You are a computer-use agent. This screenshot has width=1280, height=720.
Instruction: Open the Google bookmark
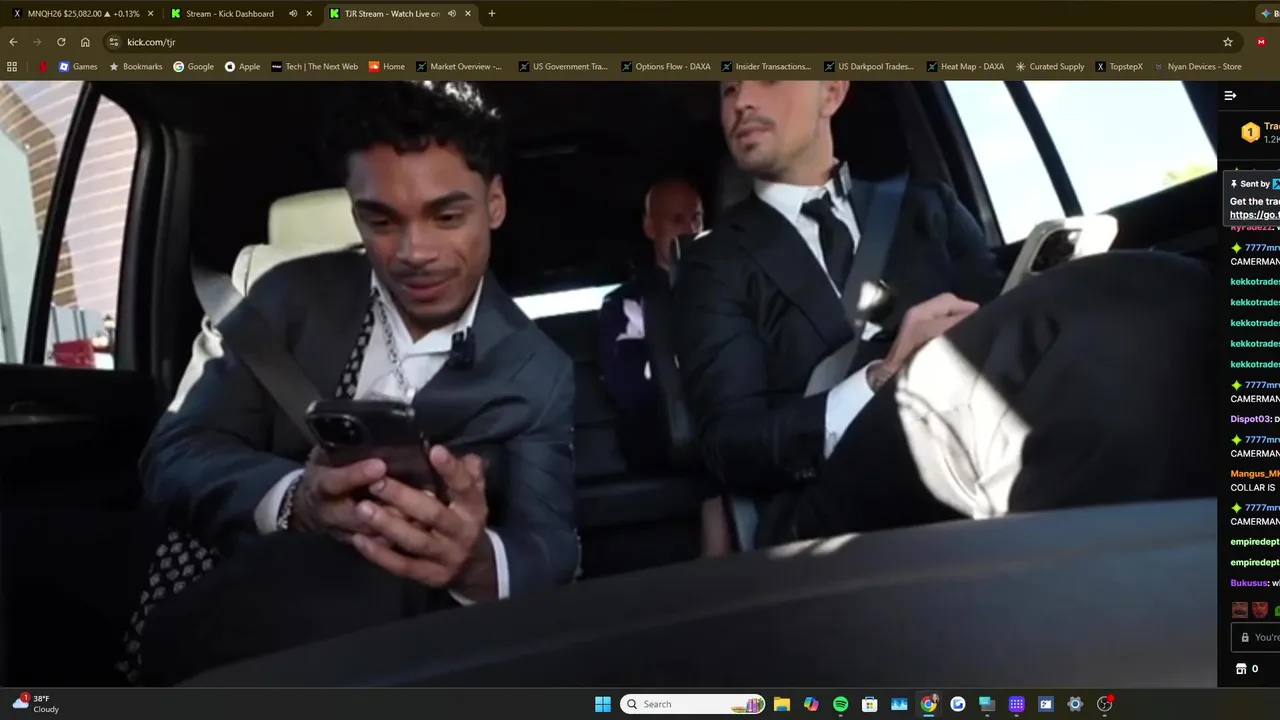pos(193,67)
